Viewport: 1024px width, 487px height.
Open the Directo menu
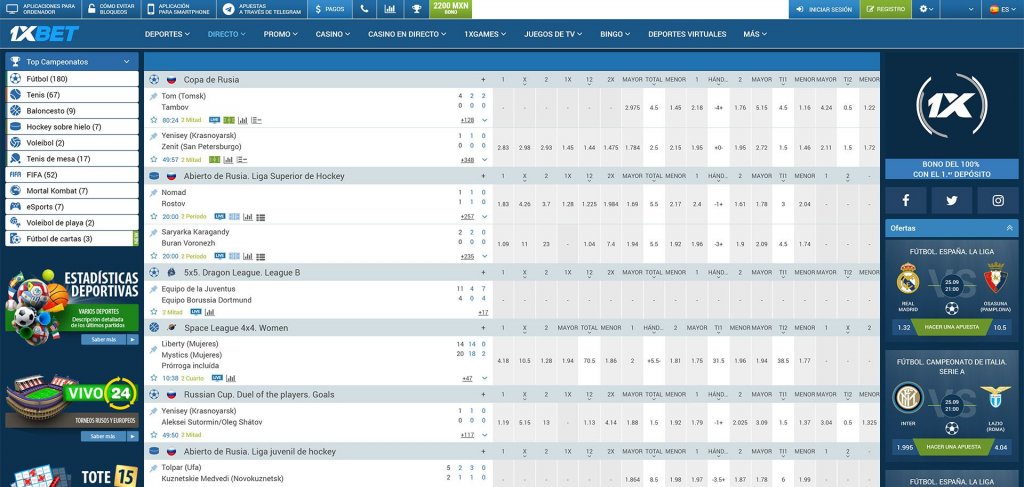(227, 34)
